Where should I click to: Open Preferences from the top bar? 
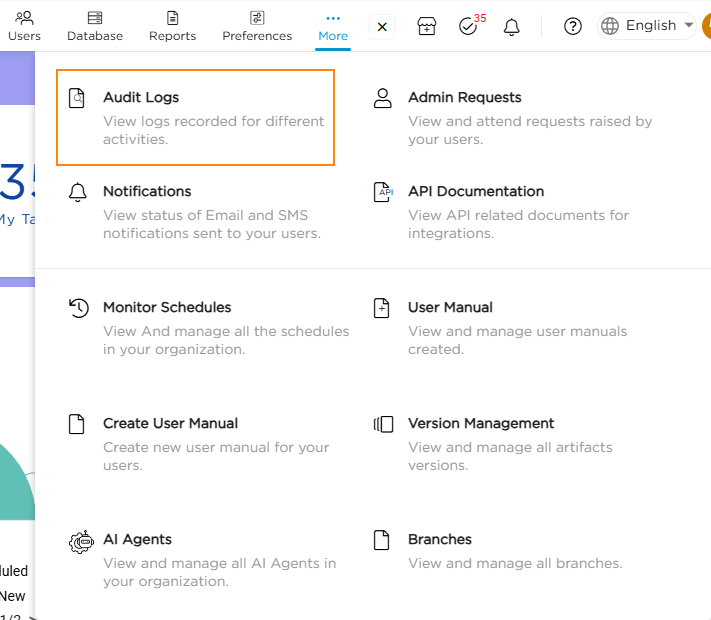coord(257,26)
